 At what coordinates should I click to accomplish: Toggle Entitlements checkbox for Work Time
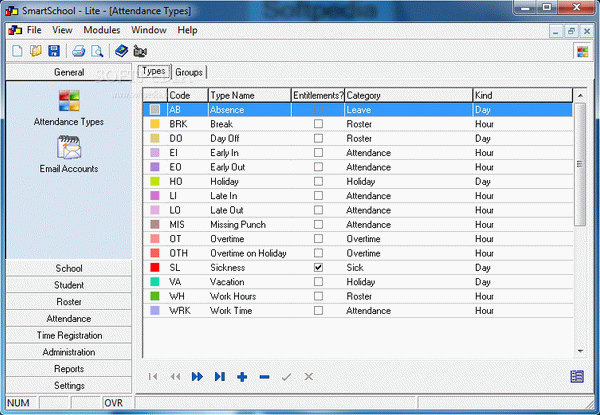click(x=318, y=311)
